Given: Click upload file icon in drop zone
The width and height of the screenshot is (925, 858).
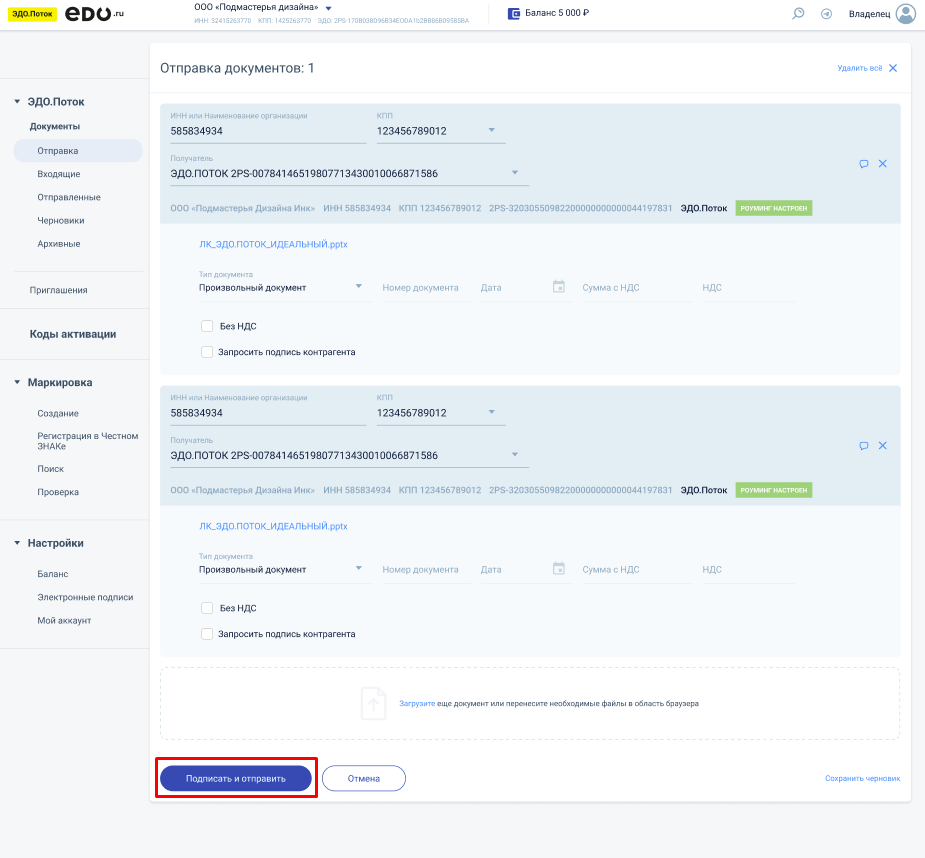Looking at the screenshot, I should [373, 703].
